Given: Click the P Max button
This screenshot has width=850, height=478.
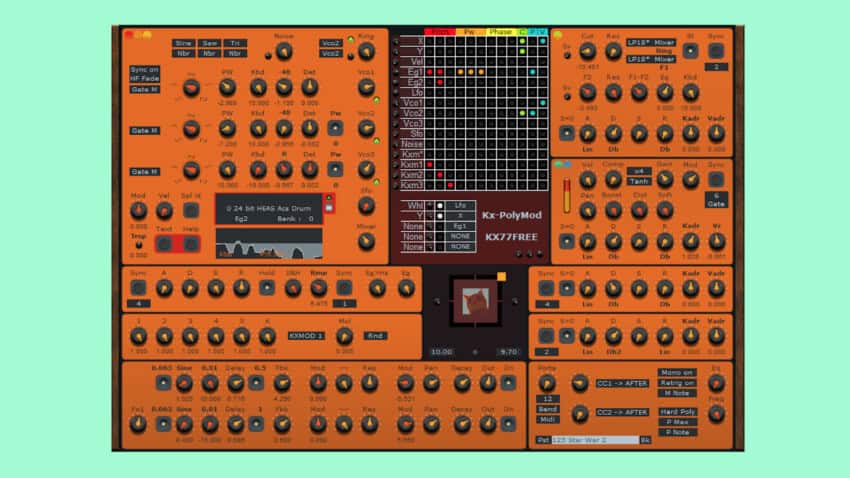Looking at the screenshot, I should 677,422.
